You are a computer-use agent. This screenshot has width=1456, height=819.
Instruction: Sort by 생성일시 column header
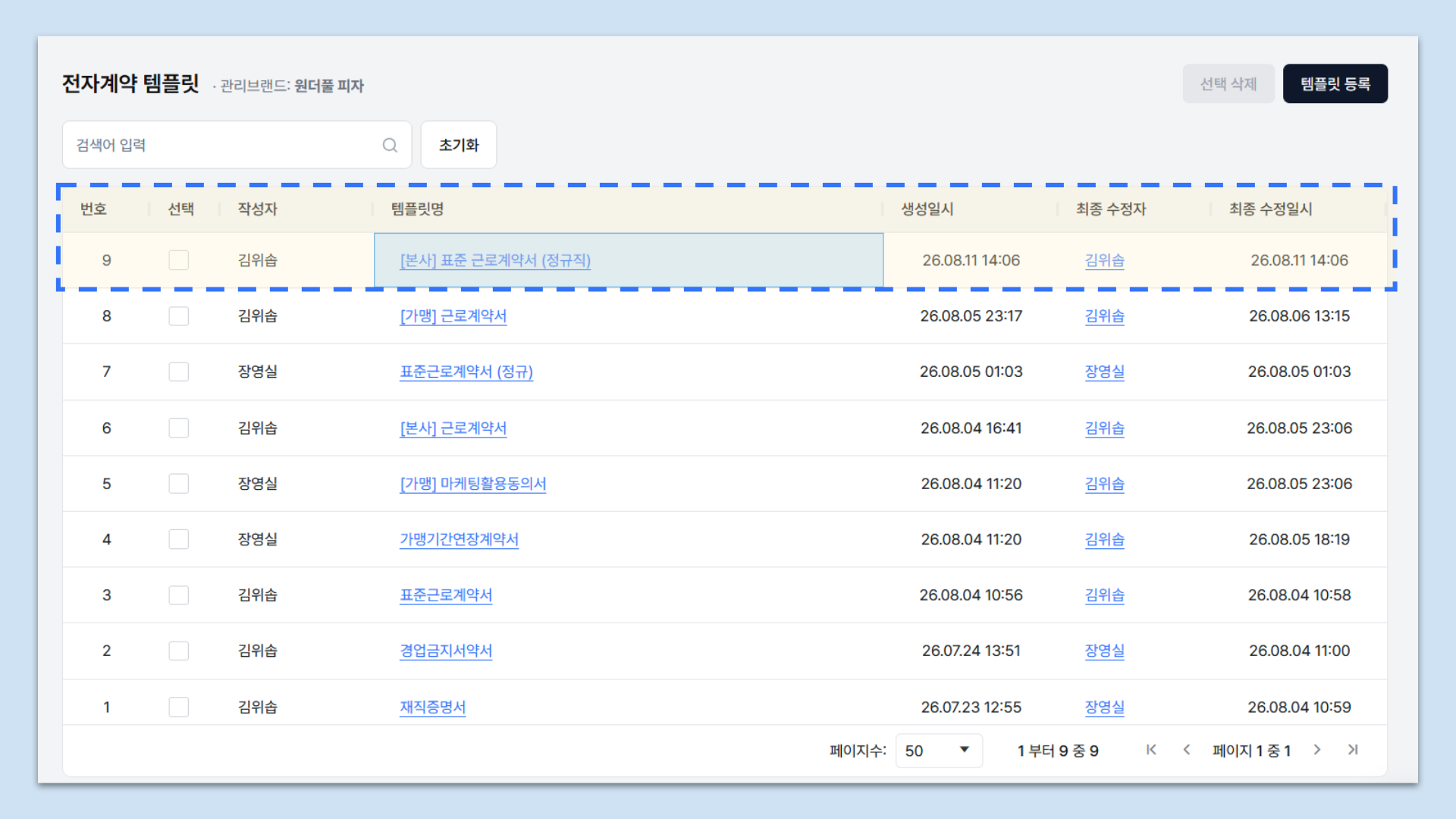coord(927,209)
